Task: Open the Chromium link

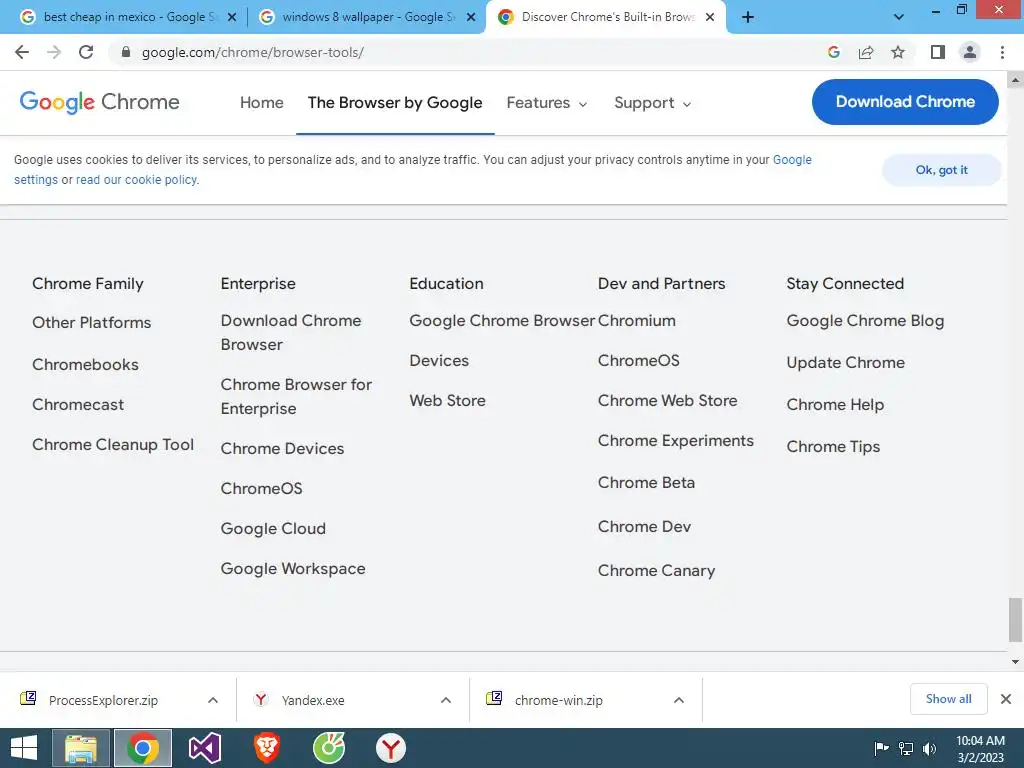Action: pyautogui.click(x=637, y=321)
